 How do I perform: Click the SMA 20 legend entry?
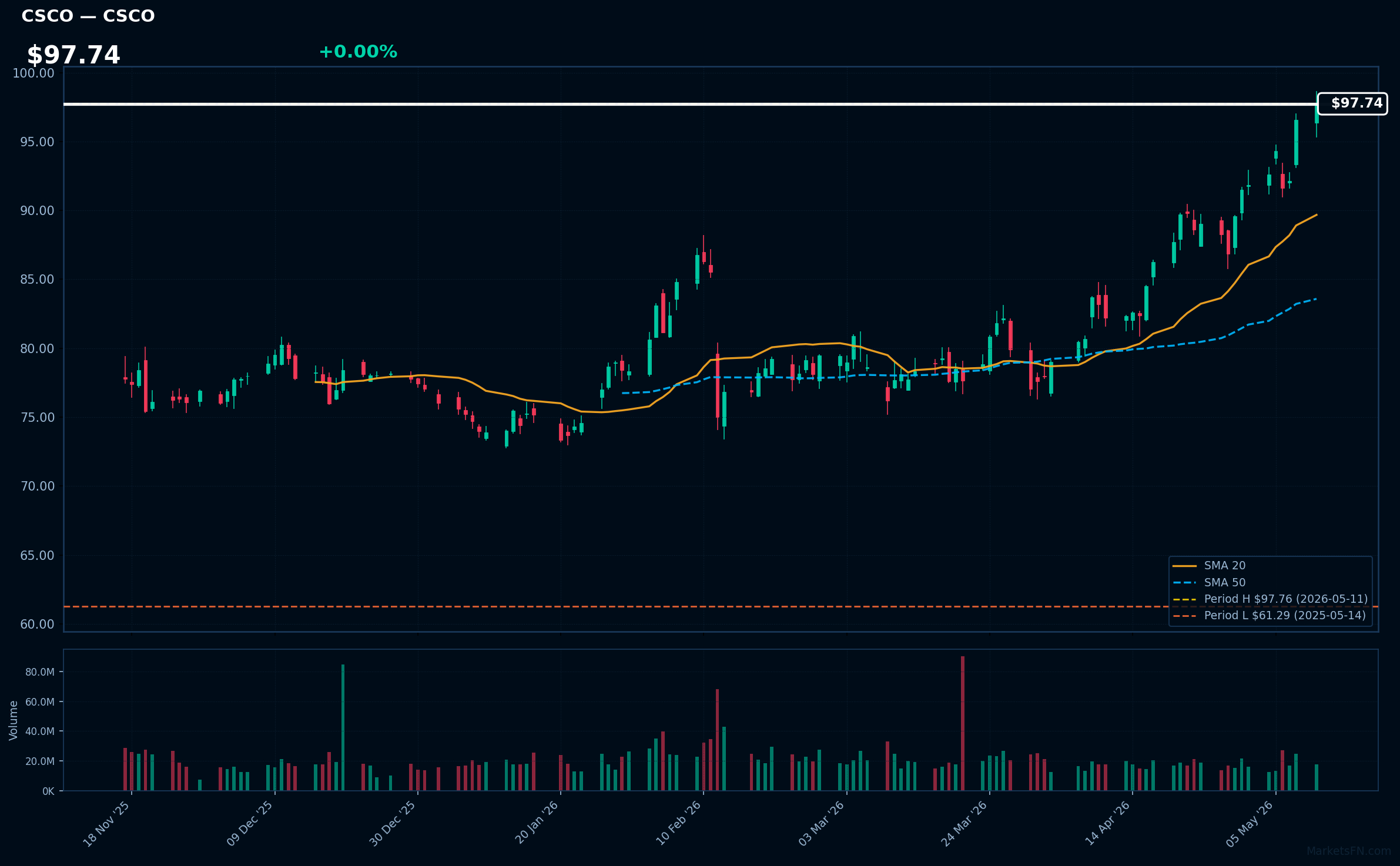click(1224, 565)
